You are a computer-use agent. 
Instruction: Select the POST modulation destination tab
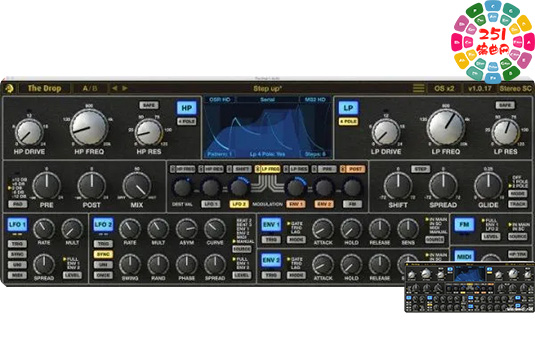tap(352, 169)
